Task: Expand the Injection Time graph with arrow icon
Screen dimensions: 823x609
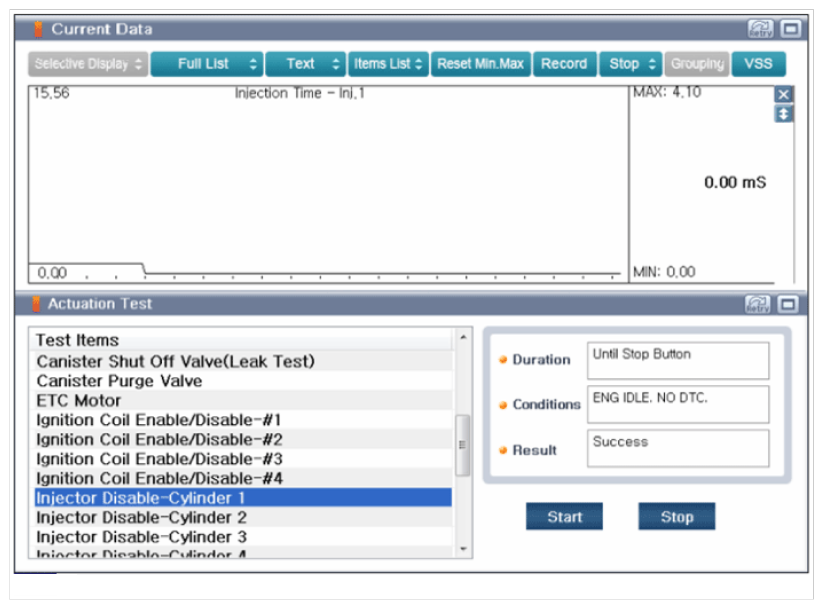Action: 784,114
